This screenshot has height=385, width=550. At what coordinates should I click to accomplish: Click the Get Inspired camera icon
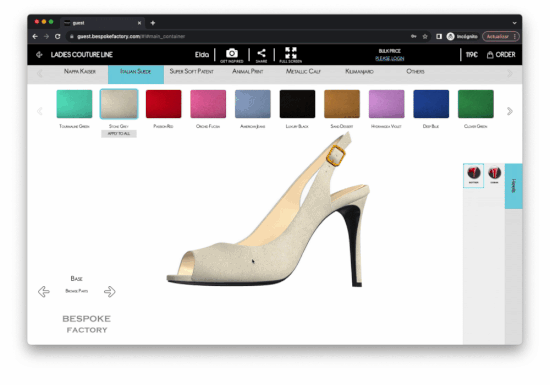click(x=232, y=53)
